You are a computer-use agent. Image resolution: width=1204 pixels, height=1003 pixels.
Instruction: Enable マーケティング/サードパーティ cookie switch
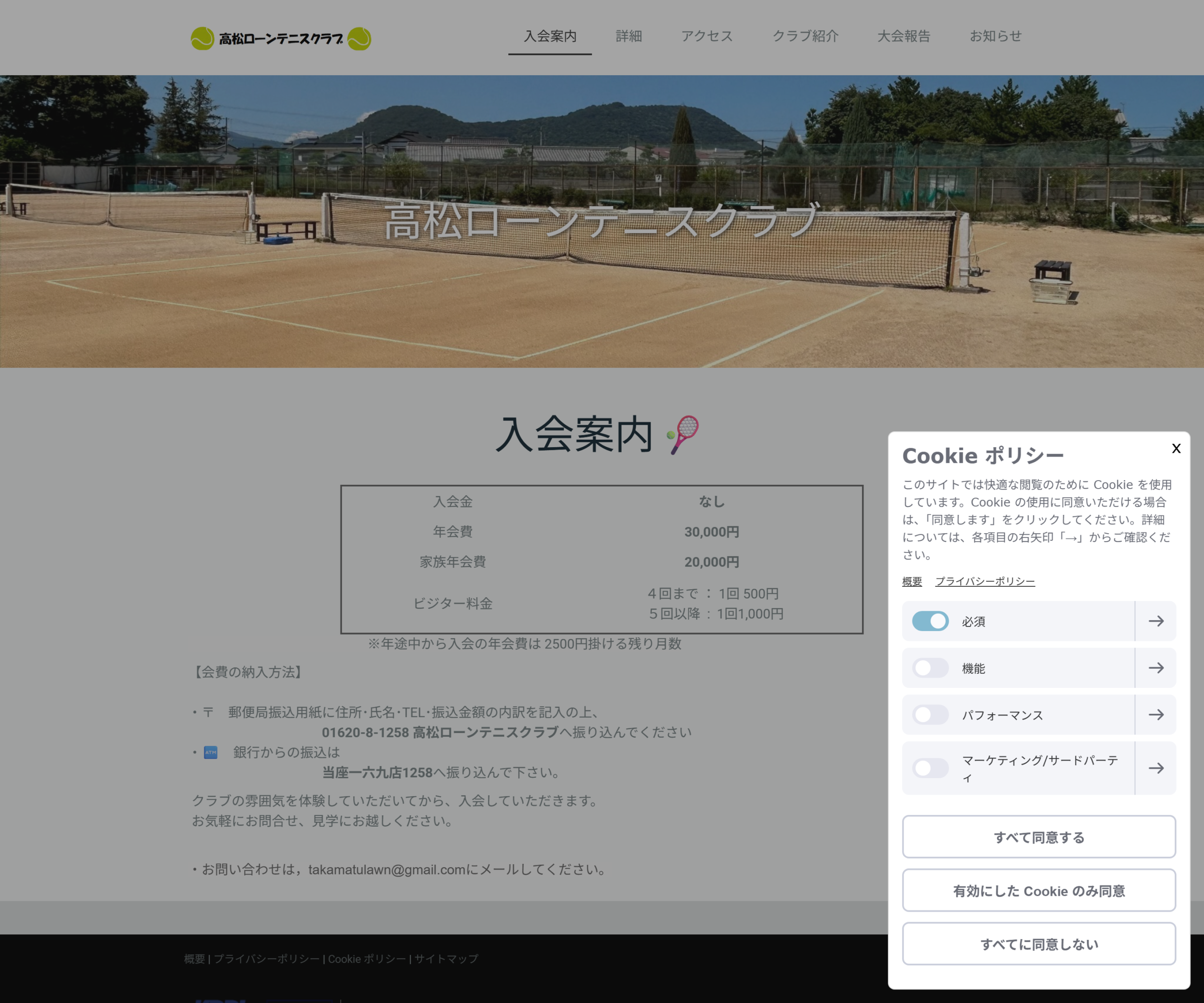[x=930, y=768]
